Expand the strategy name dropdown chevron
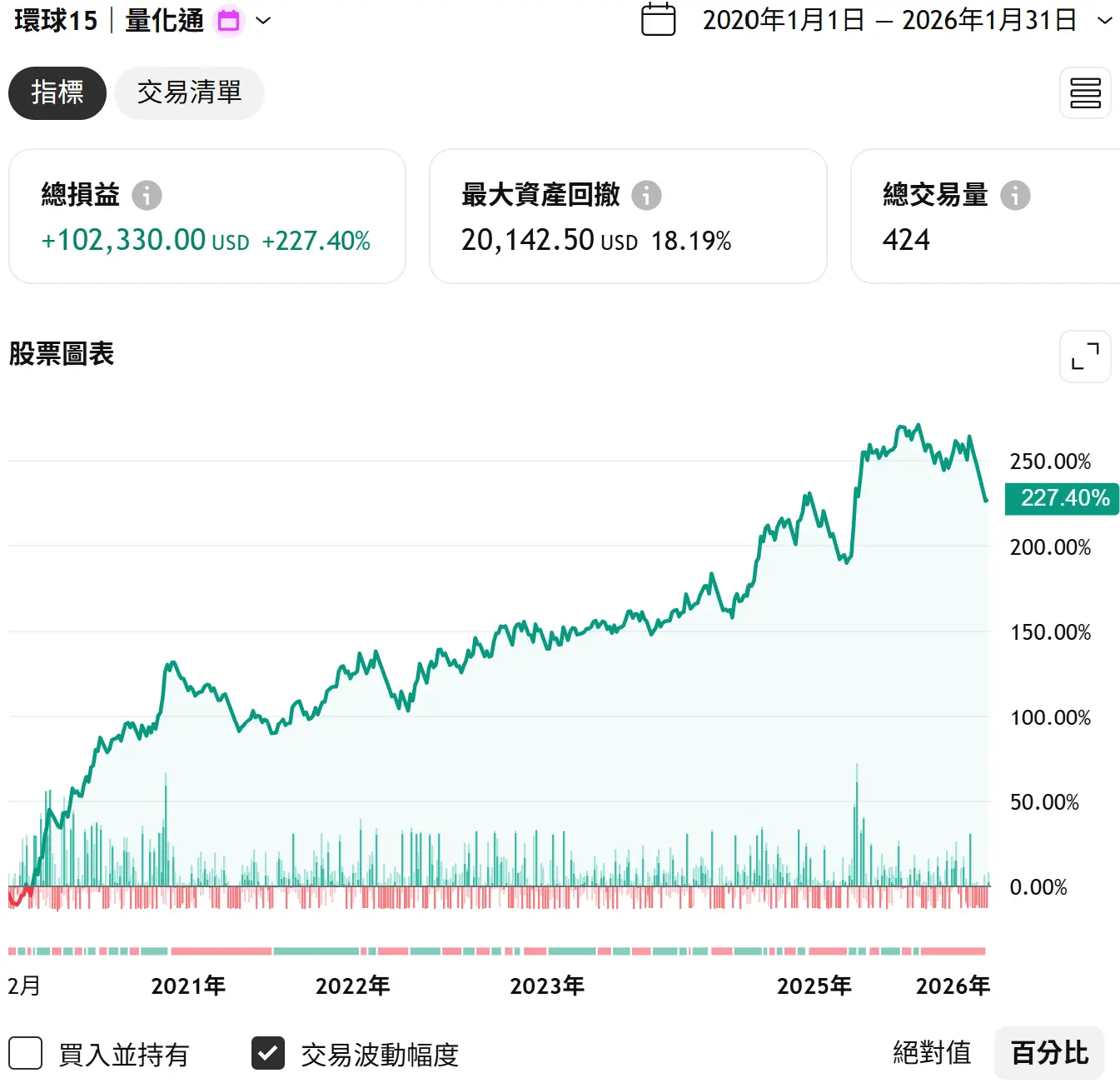 (x=263, y=21)
